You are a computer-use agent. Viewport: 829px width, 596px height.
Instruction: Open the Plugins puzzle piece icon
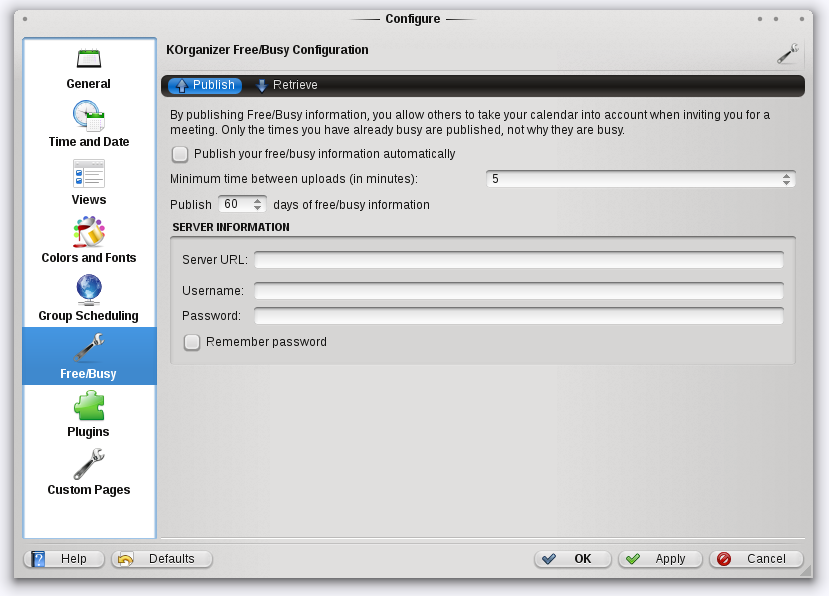pyautogui.click(x=88, y=406)
